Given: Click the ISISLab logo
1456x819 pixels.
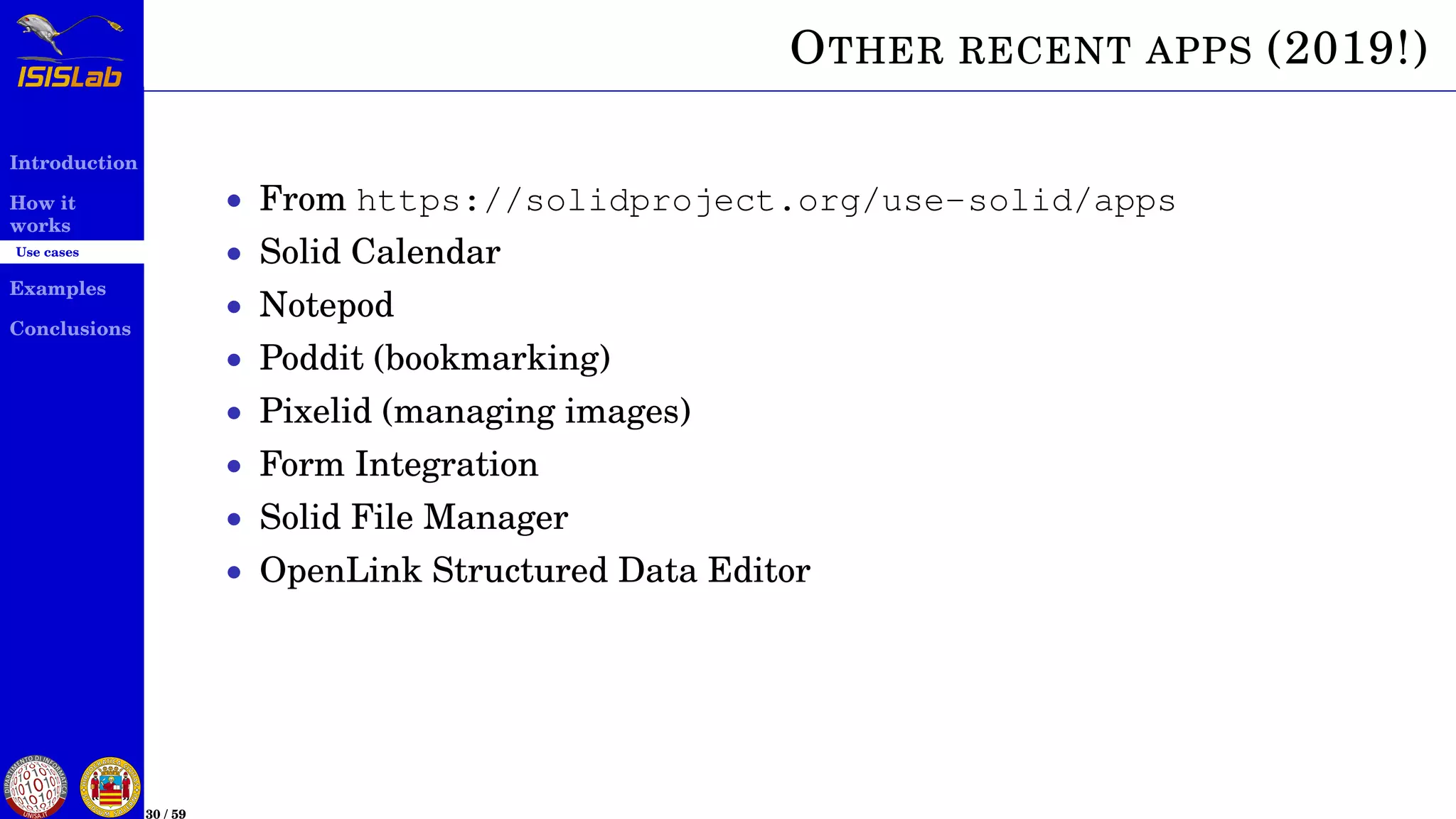Looking at the screenshot, I should 70,51.
